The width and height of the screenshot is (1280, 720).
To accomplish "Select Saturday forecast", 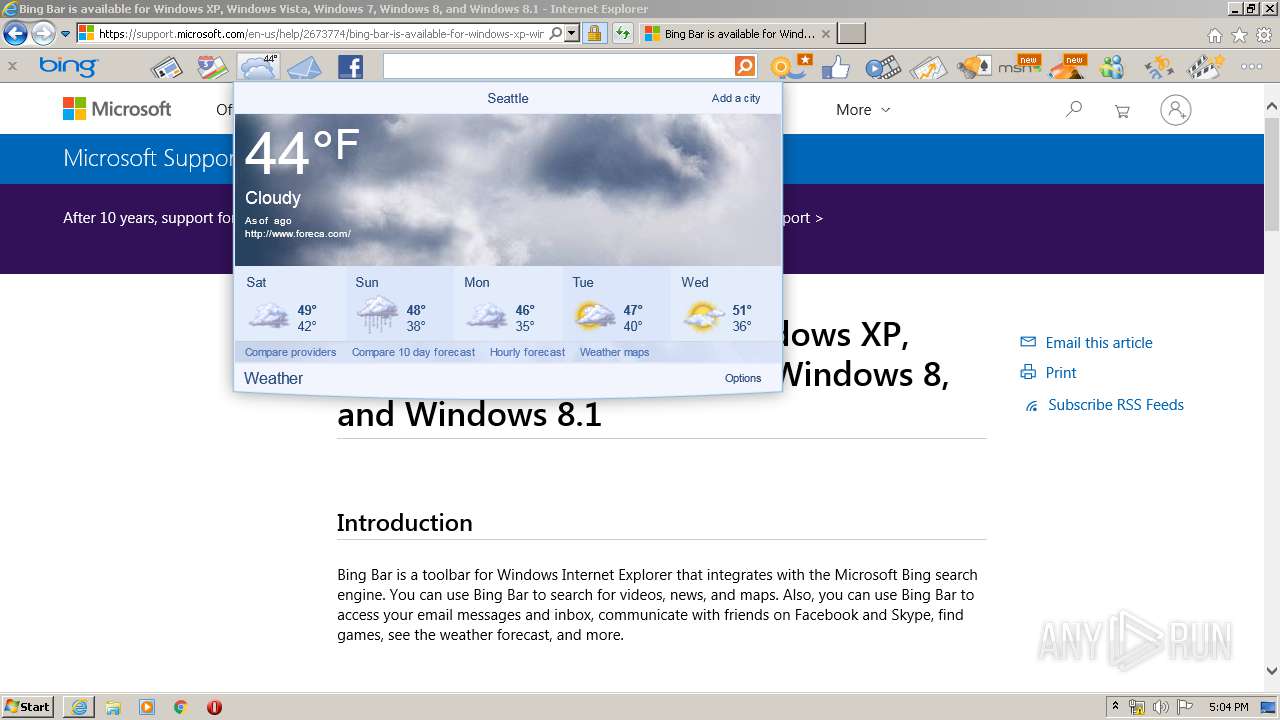I will click(x=290, y=304).
